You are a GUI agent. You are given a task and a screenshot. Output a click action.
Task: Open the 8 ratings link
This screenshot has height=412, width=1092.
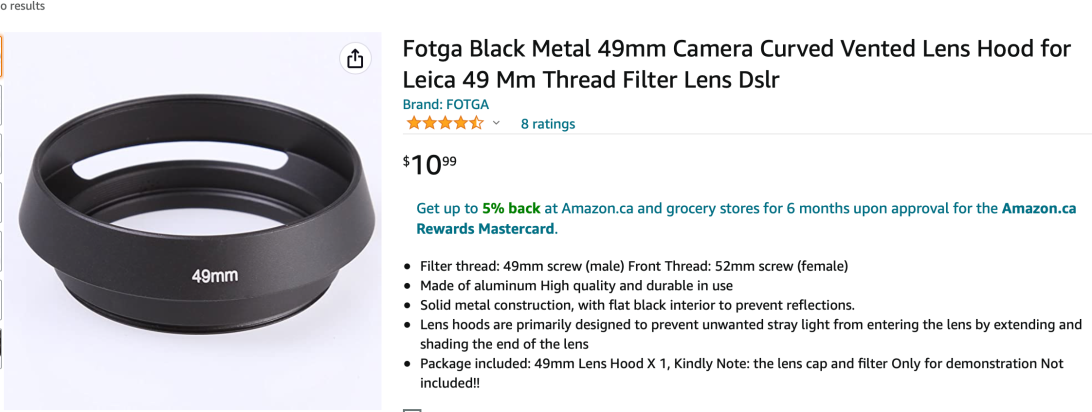[x=548, y=124]
